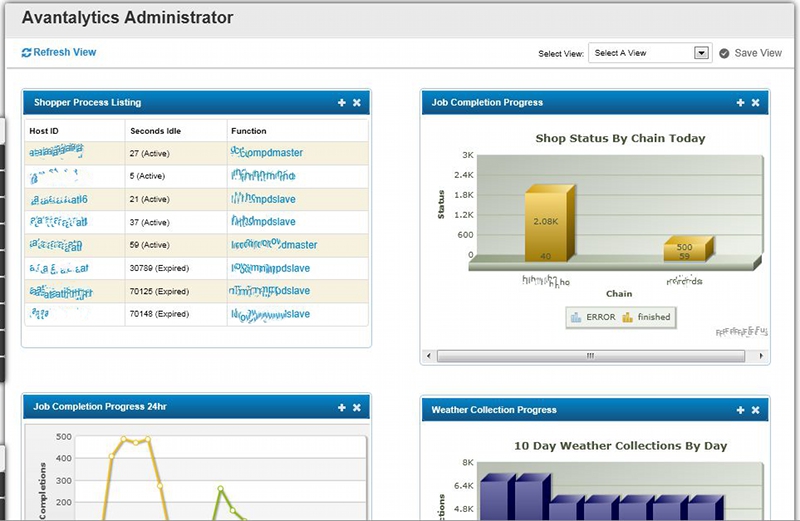Click the first tall weather collection bar
Image resolution: width=800 pixels, height=521 pixels.
[495, 500]
